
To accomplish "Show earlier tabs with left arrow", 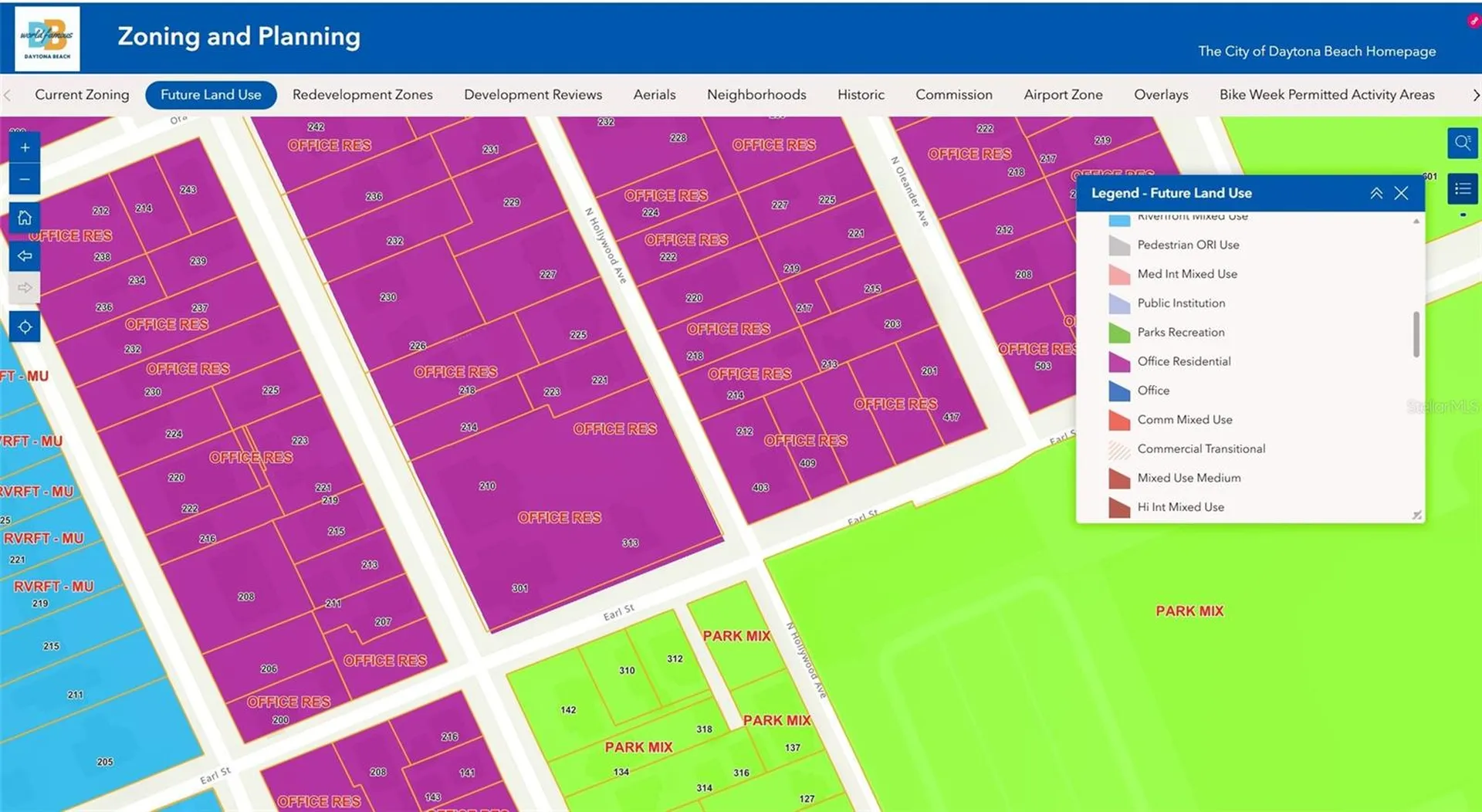I will click(7, 95).
